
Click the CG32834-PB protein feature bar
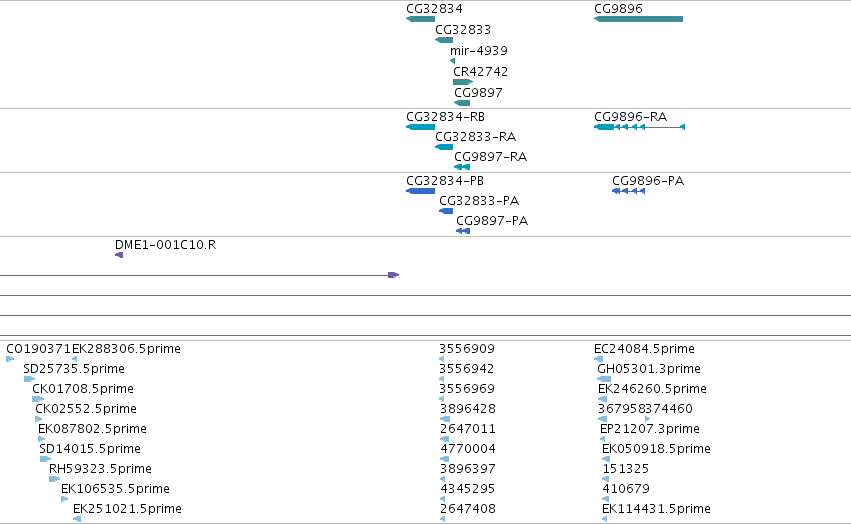pos(421,191)
